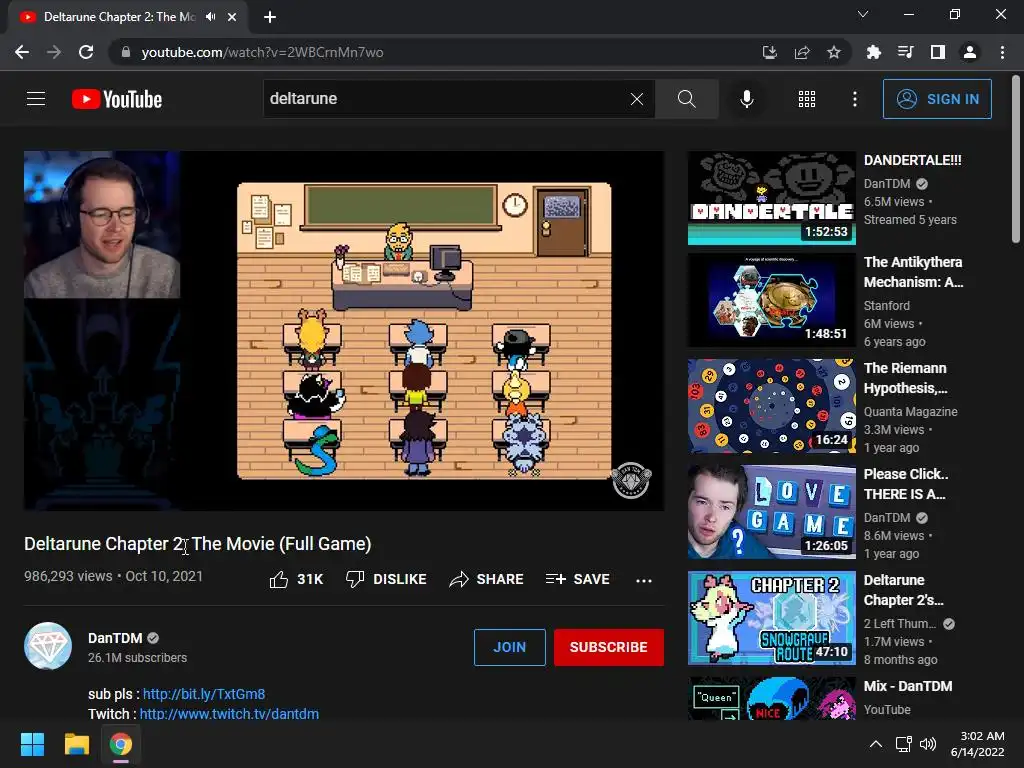Show hidden system tray icons
The image size is (1024, 768).
[876, 744]
